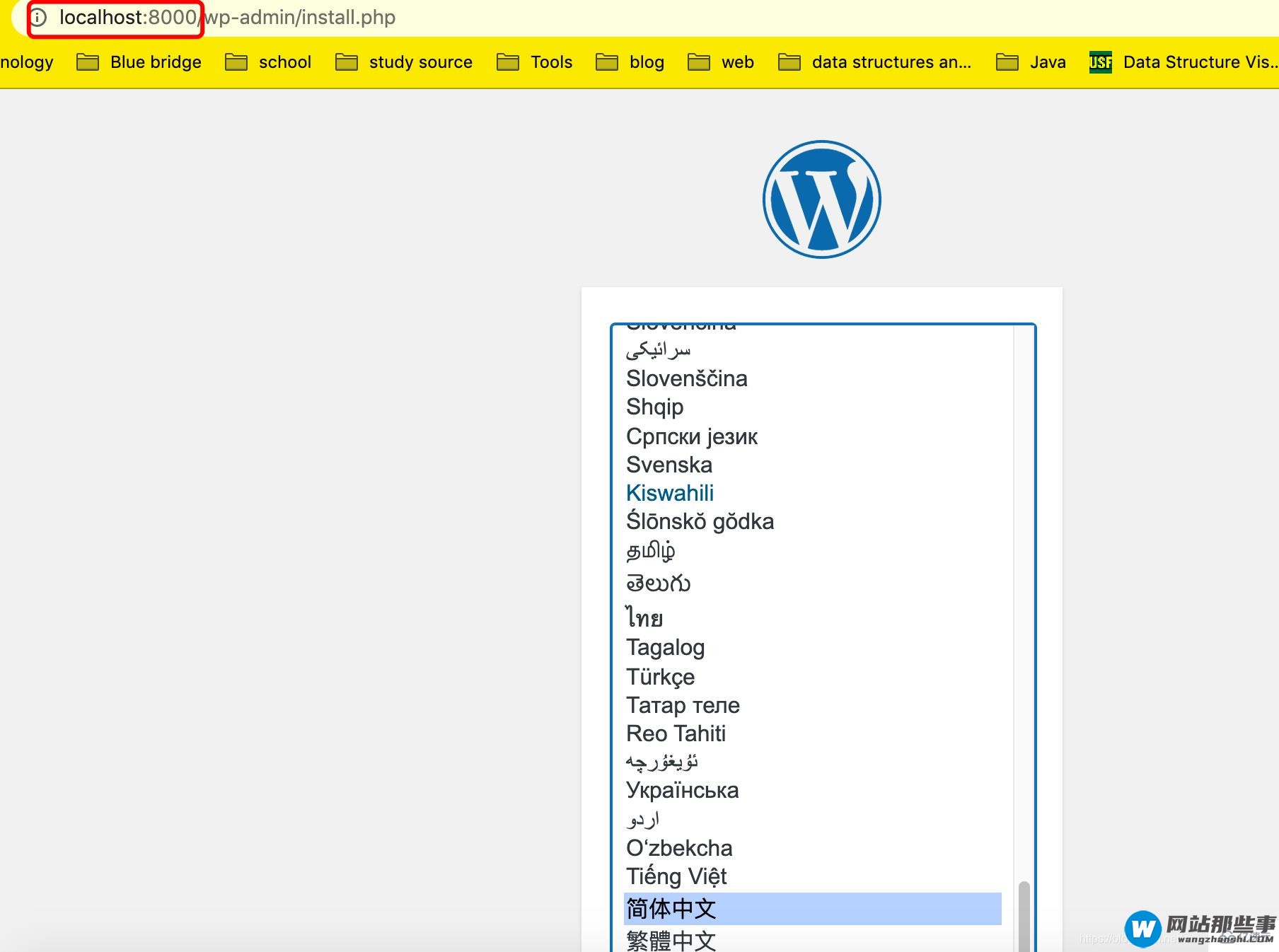This screenshot has width=1279, height=952.
Task: Select Oʻzbekcha language option
Action: tap(812, 848)
